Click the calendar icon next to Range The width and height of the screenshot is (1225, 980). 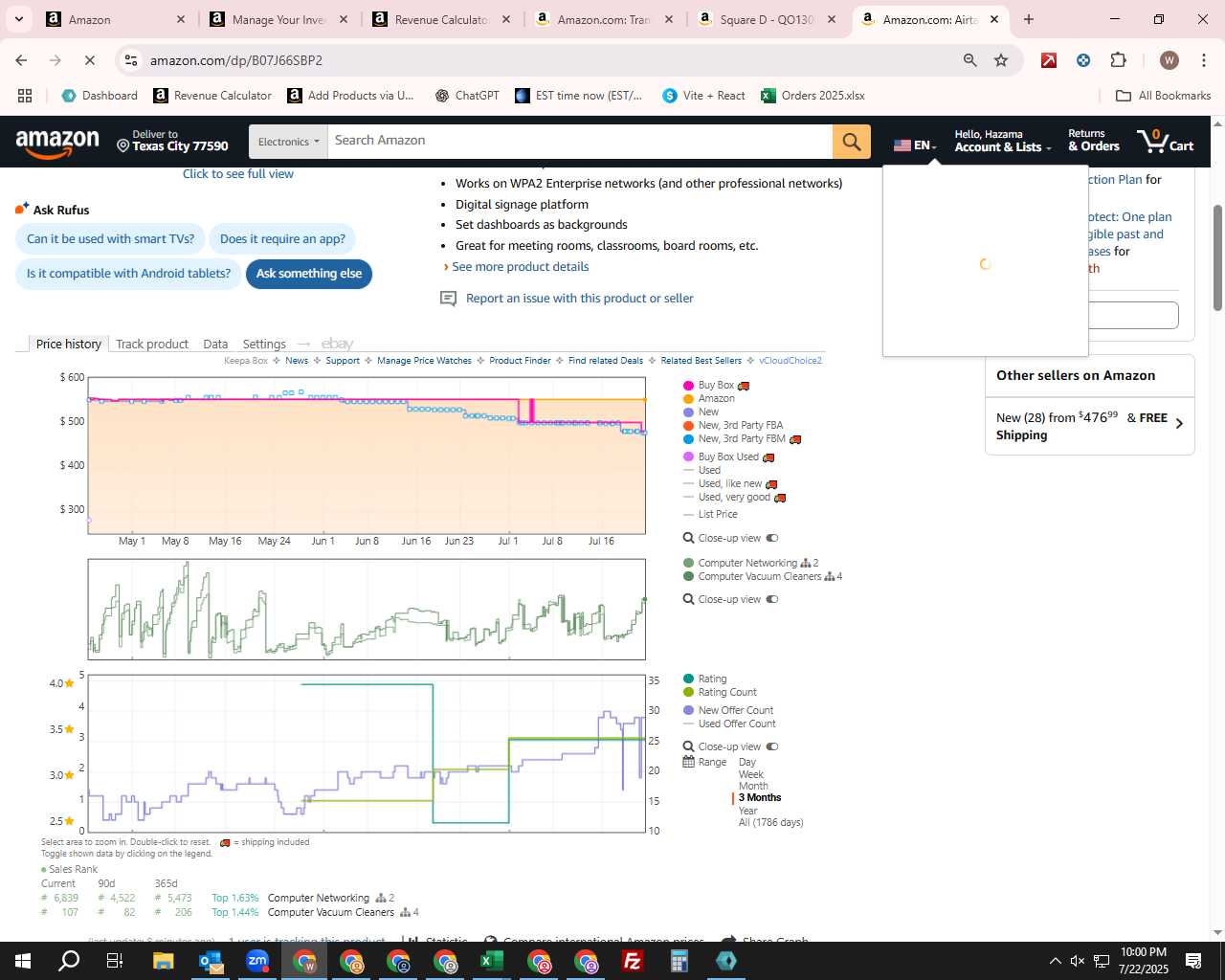[x=688, y=762]
